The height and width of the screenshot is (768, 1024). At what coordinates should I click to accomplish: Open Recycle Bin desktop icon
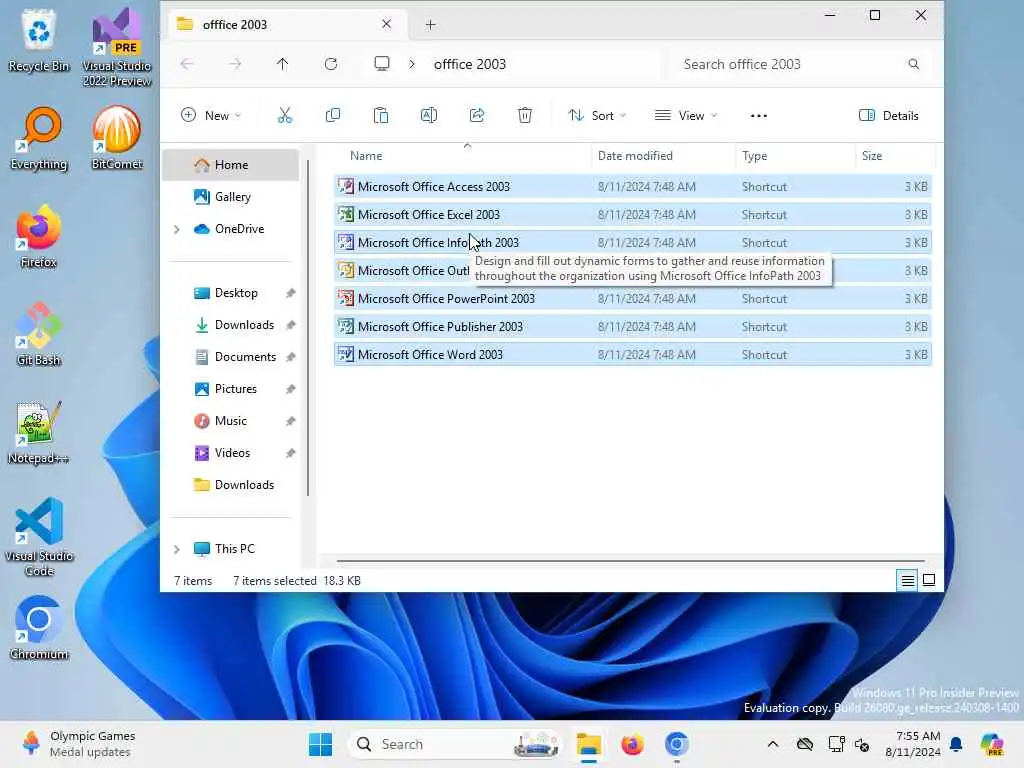click(x=39, y=40)
